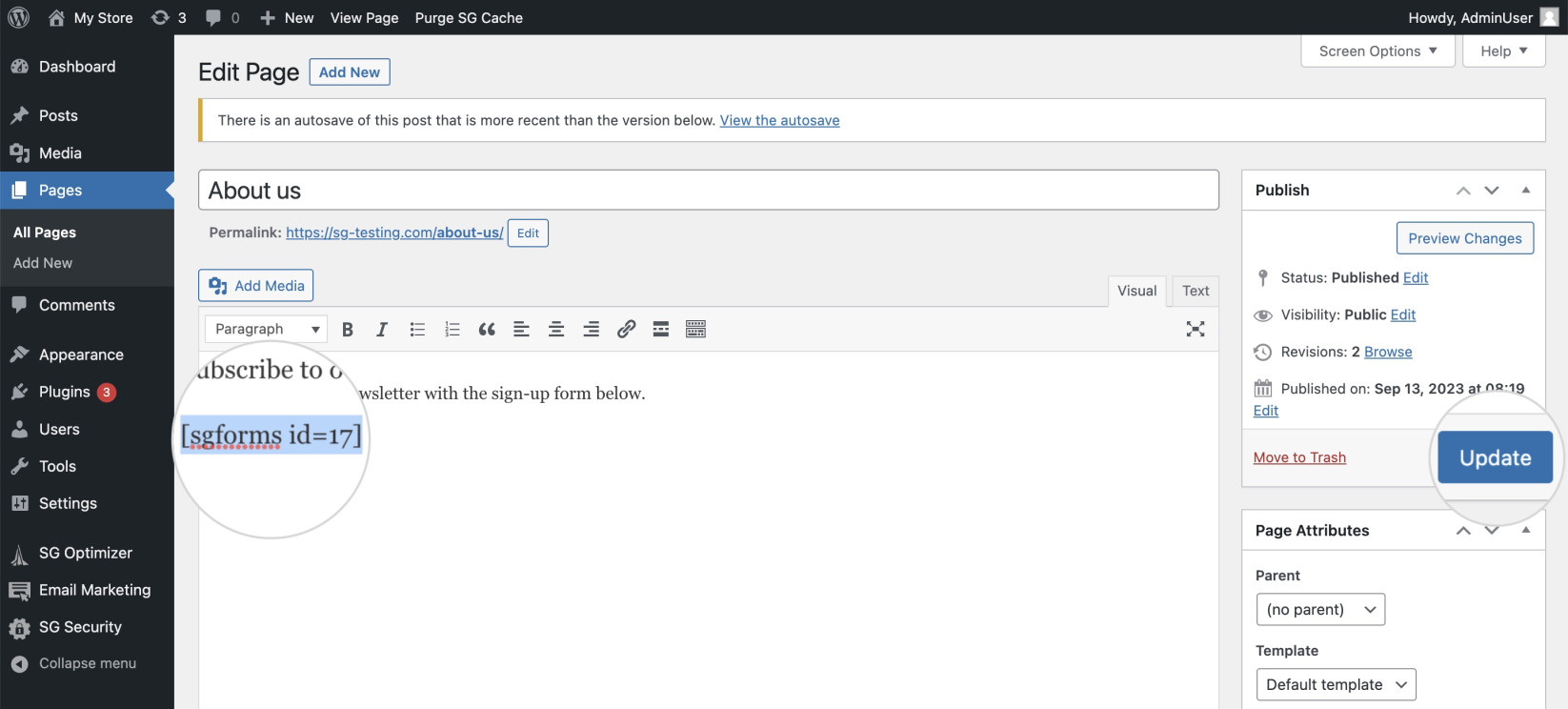Open the Default template dropdown
This screenshot has width=1568, height=709.
coord(1336,684)
